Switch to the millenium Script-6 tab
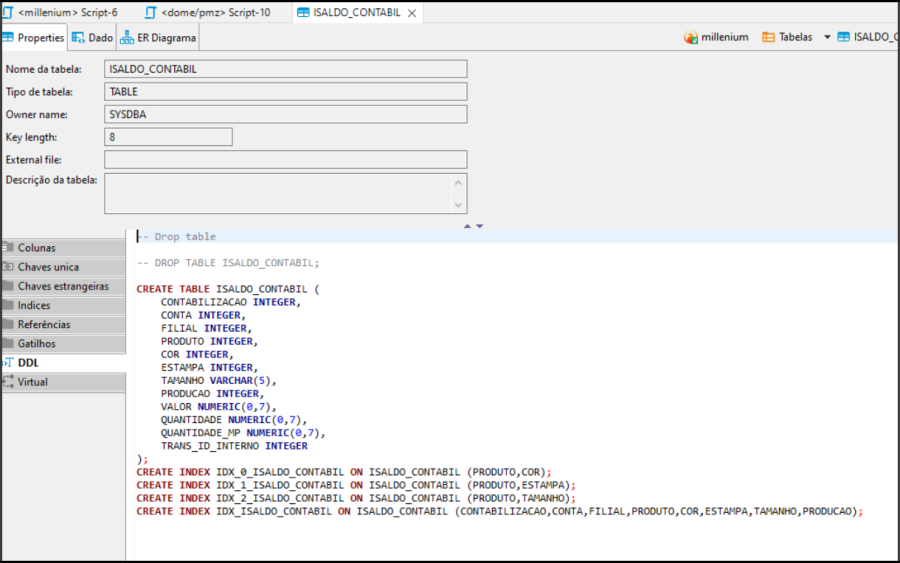900x563 pixels. [67, 13]
